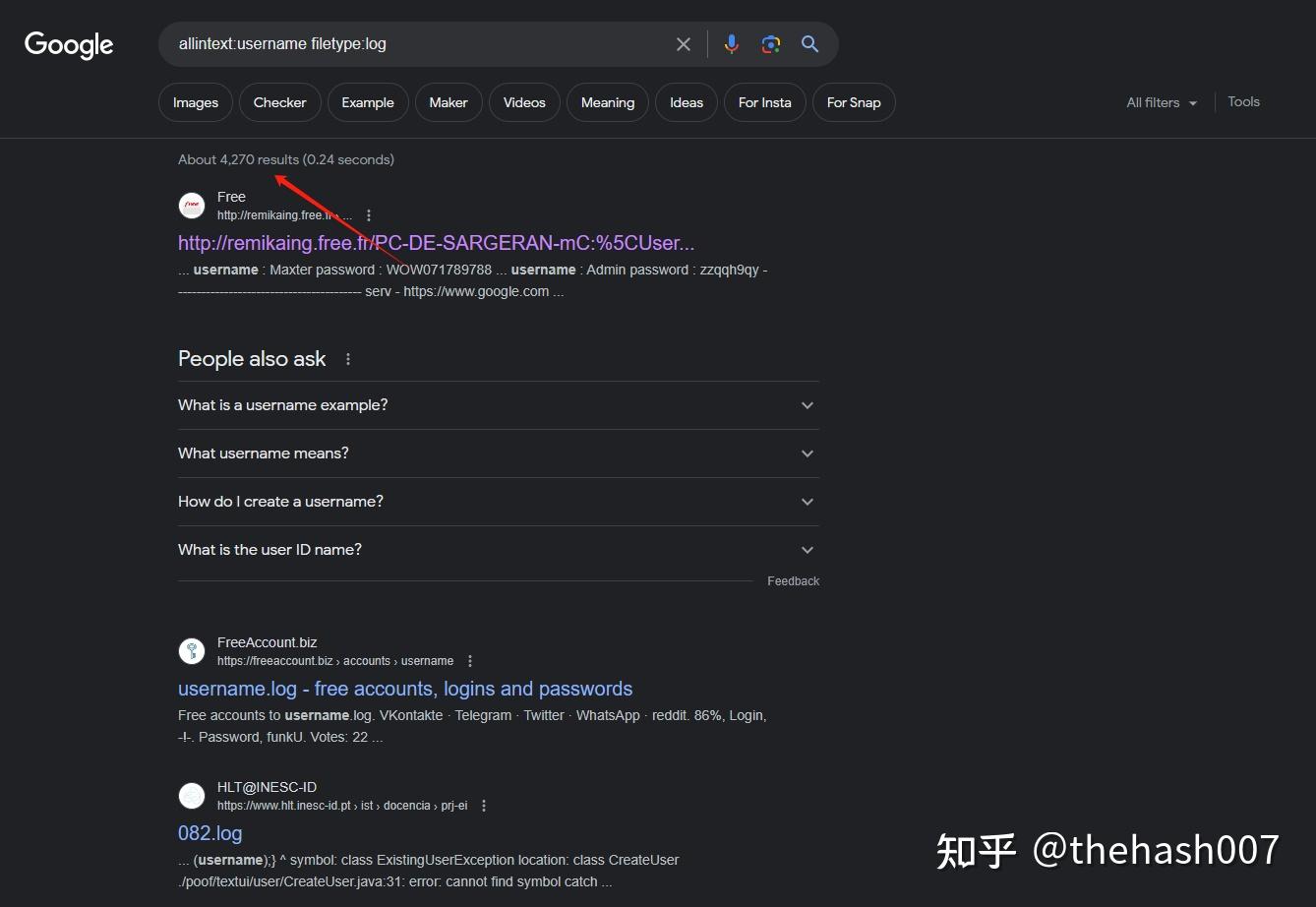Click the 'Free' site name text

(232, 197)
